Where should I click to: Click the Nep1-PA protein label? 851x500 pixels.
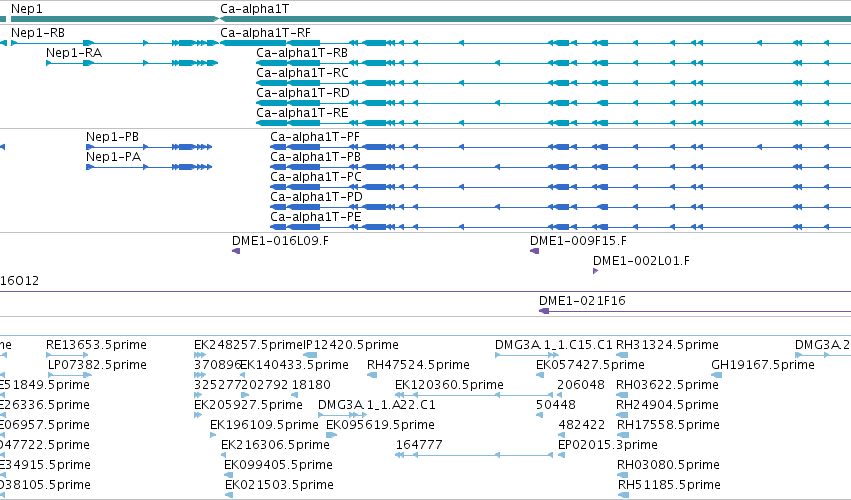tap(113, 157)
